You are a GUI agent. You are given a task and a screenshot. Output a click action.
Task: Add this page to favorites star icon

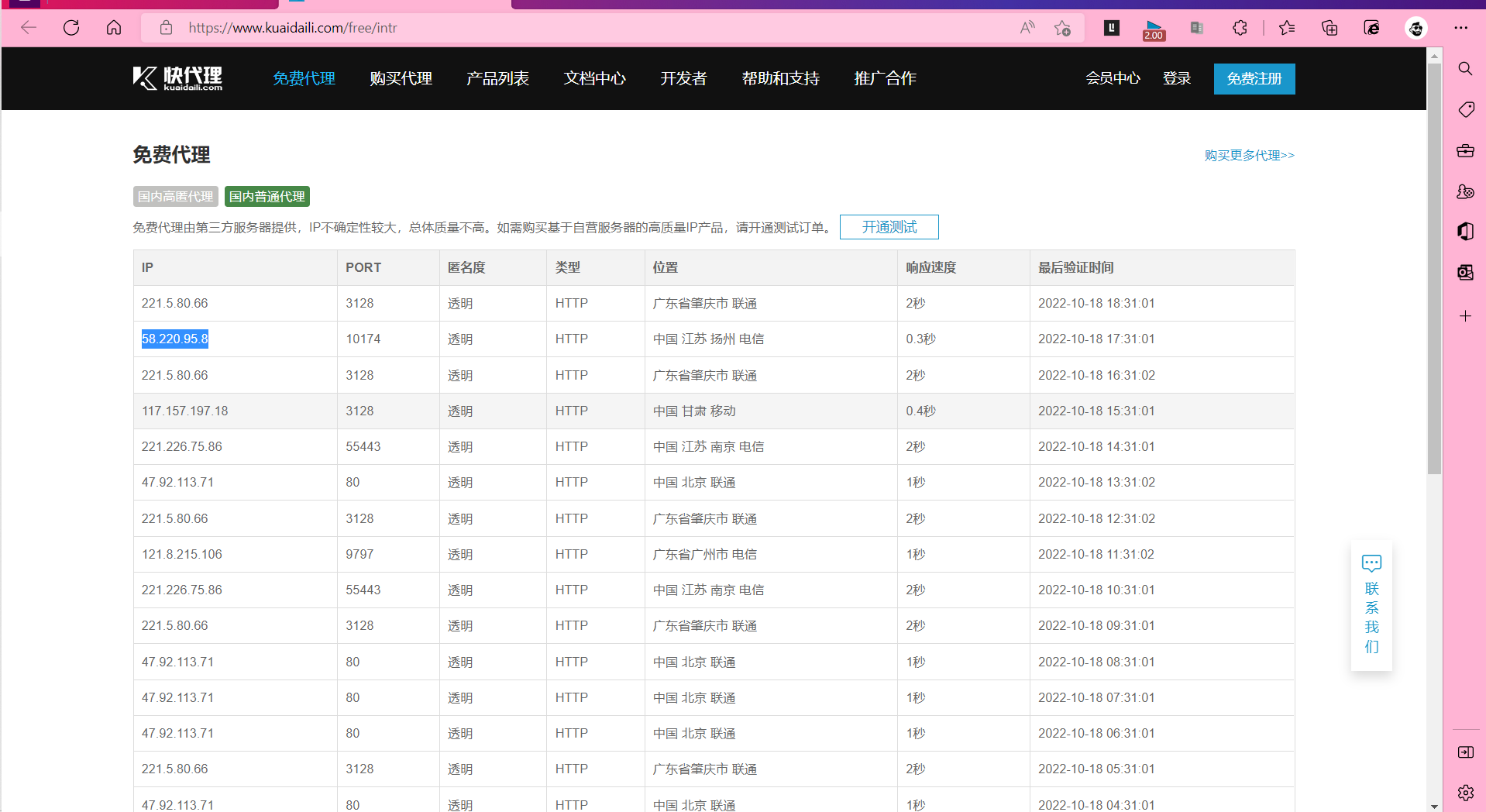click(x=1062, y=28)
